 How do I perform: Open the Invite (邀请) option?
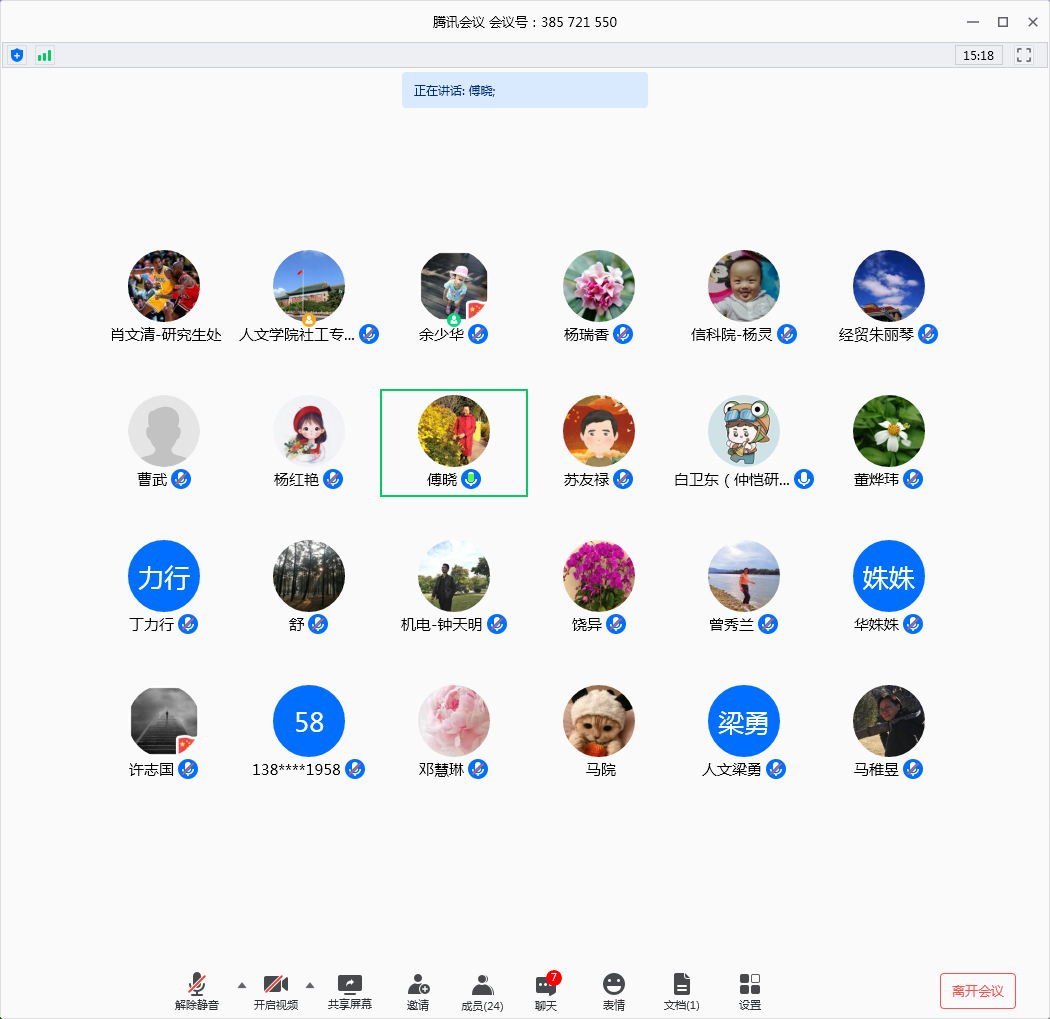coord(418,991)
